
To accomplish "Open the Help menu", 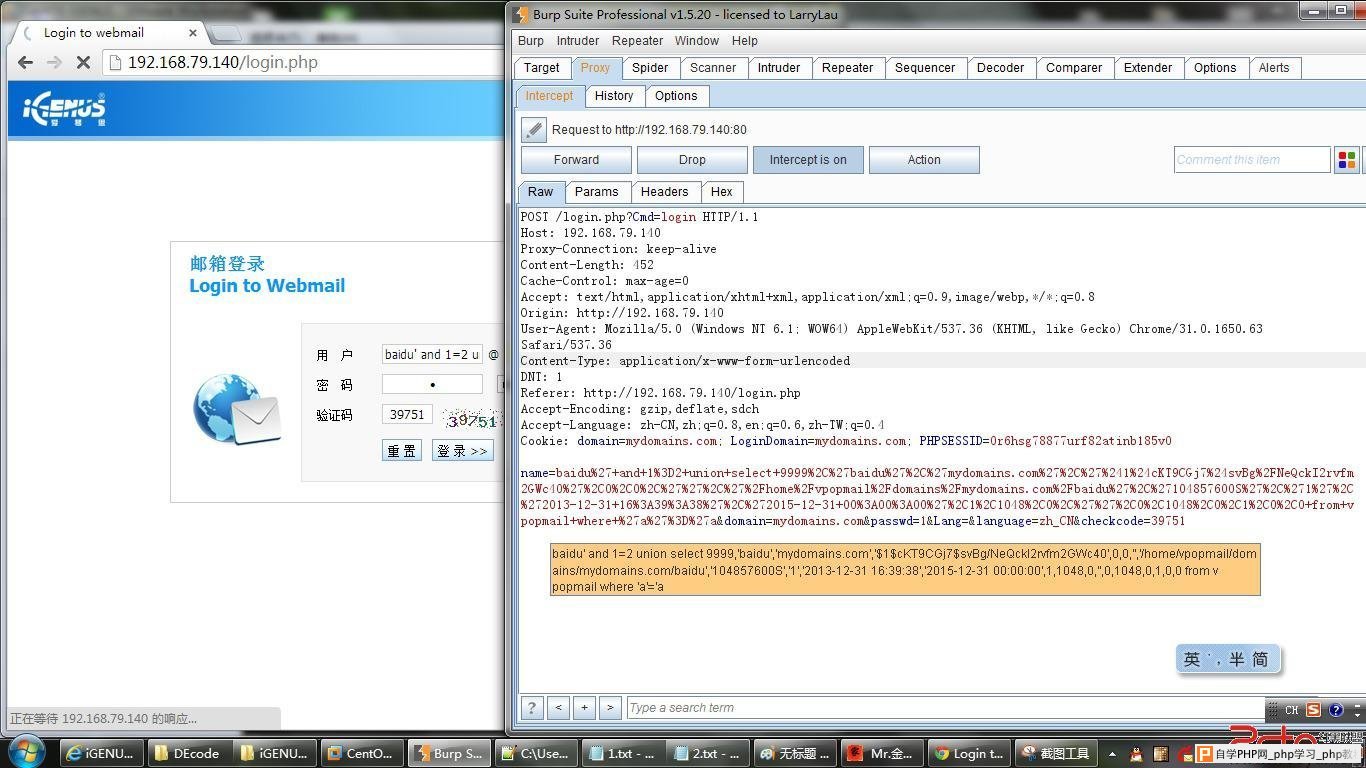I will (x=745, y=41).
